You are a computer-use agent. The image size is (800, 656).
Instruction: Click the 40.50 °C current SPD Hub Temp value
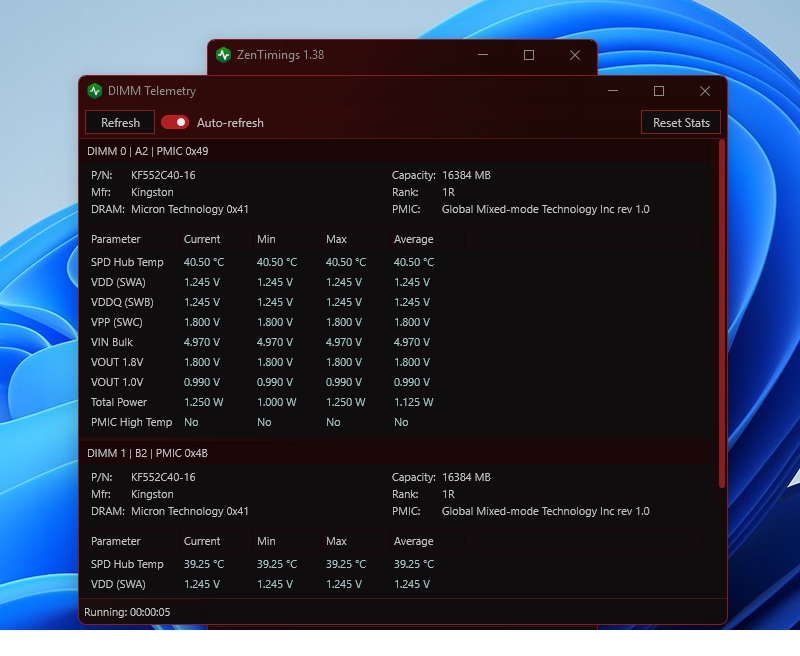pos(204,262)
